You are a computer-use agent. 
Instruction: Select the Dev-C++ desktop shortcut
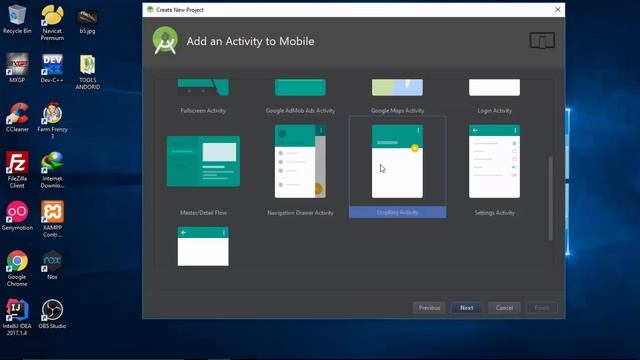pyautogui.click(x=52, y=68)
